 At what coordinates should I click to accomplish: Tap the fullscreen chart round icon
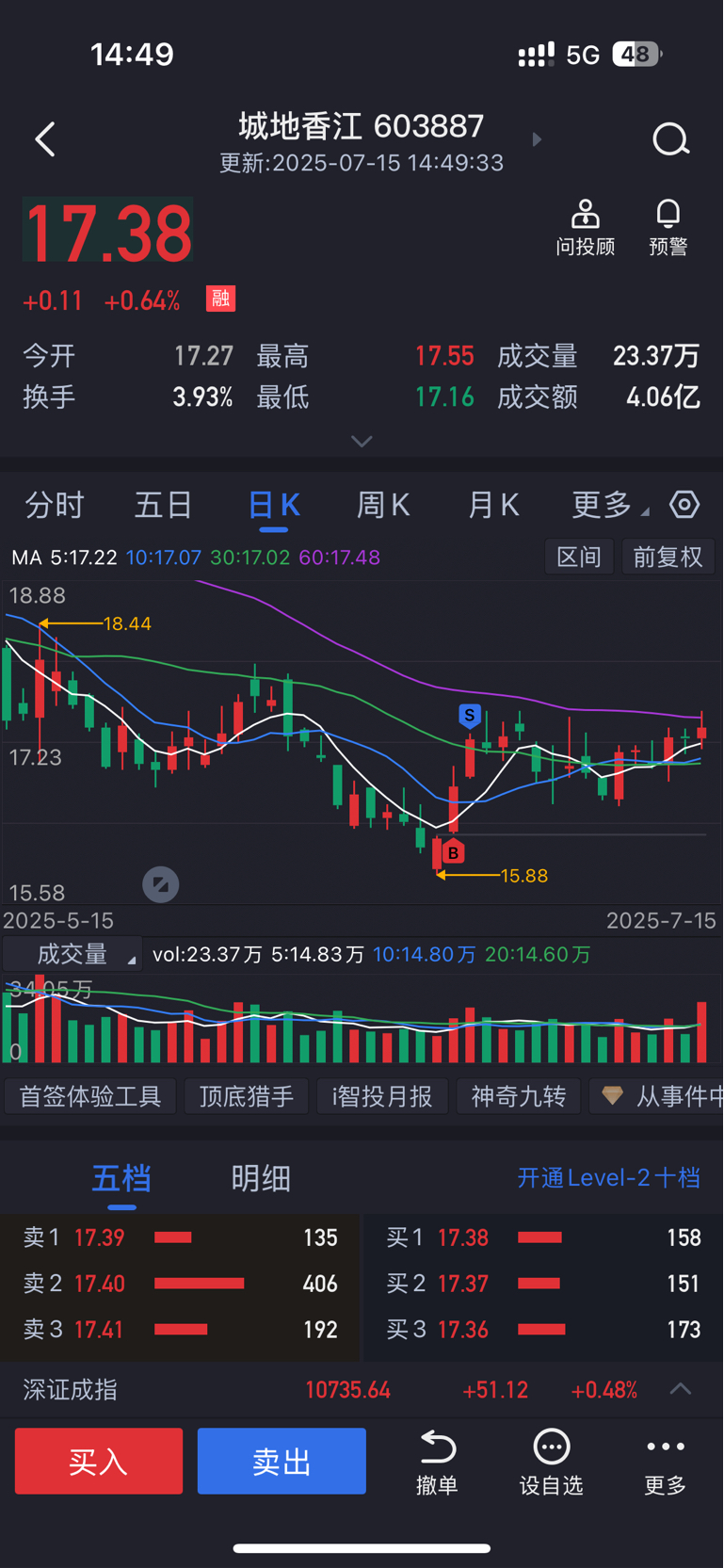click(160, 884)
